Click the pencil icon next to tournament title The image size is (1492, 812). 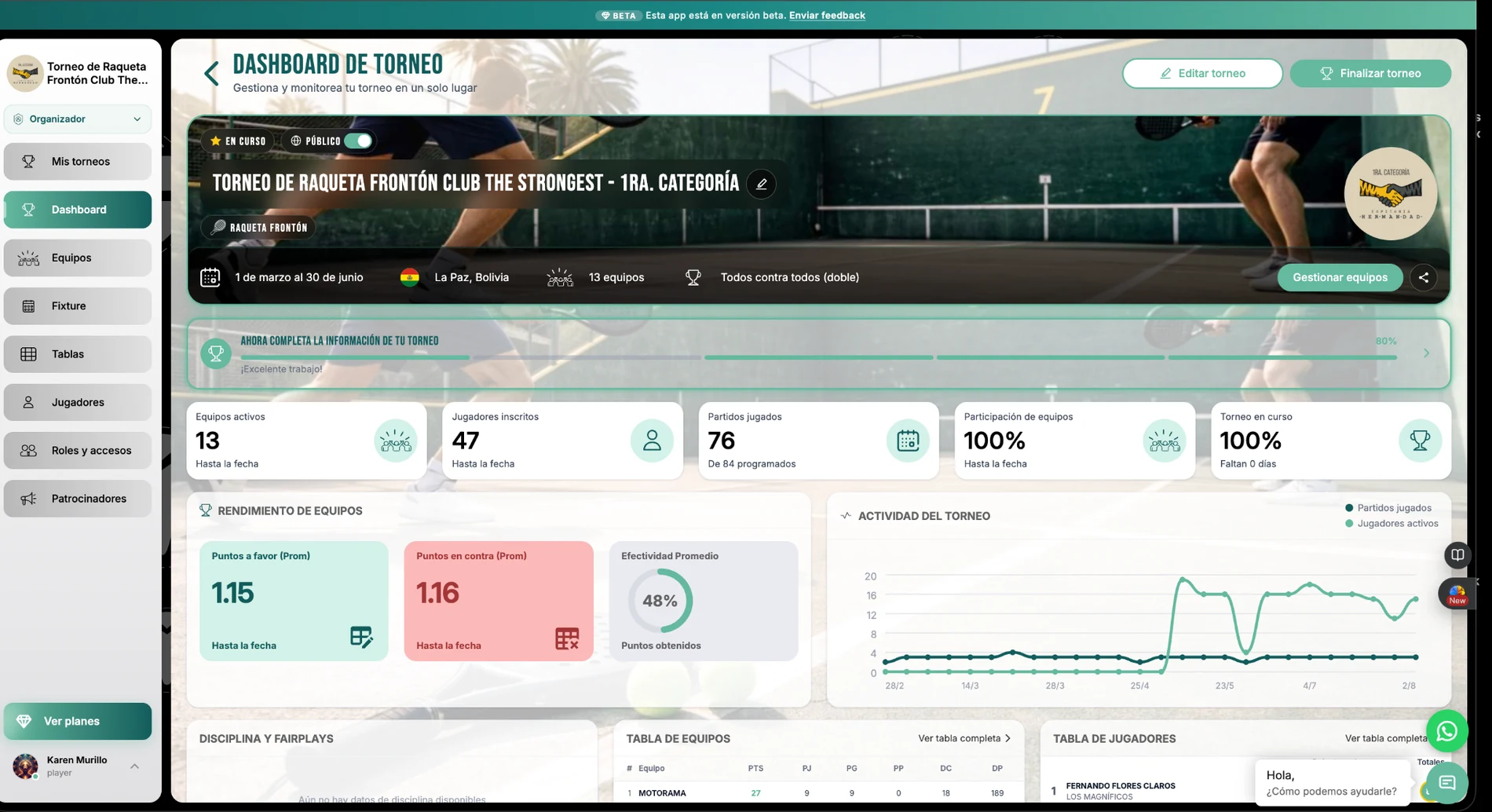761,184
